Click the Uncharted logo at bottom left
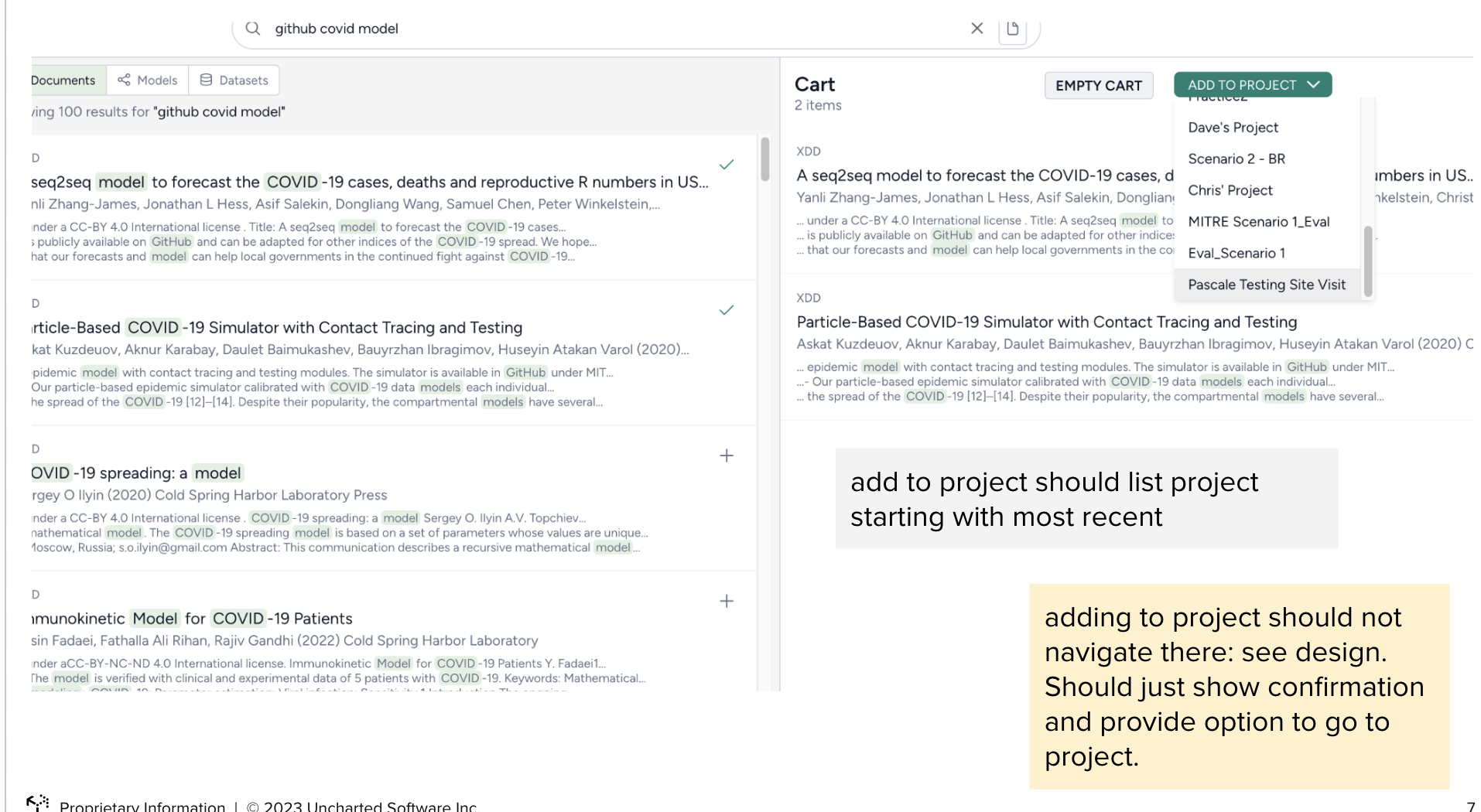 (36, 802)
